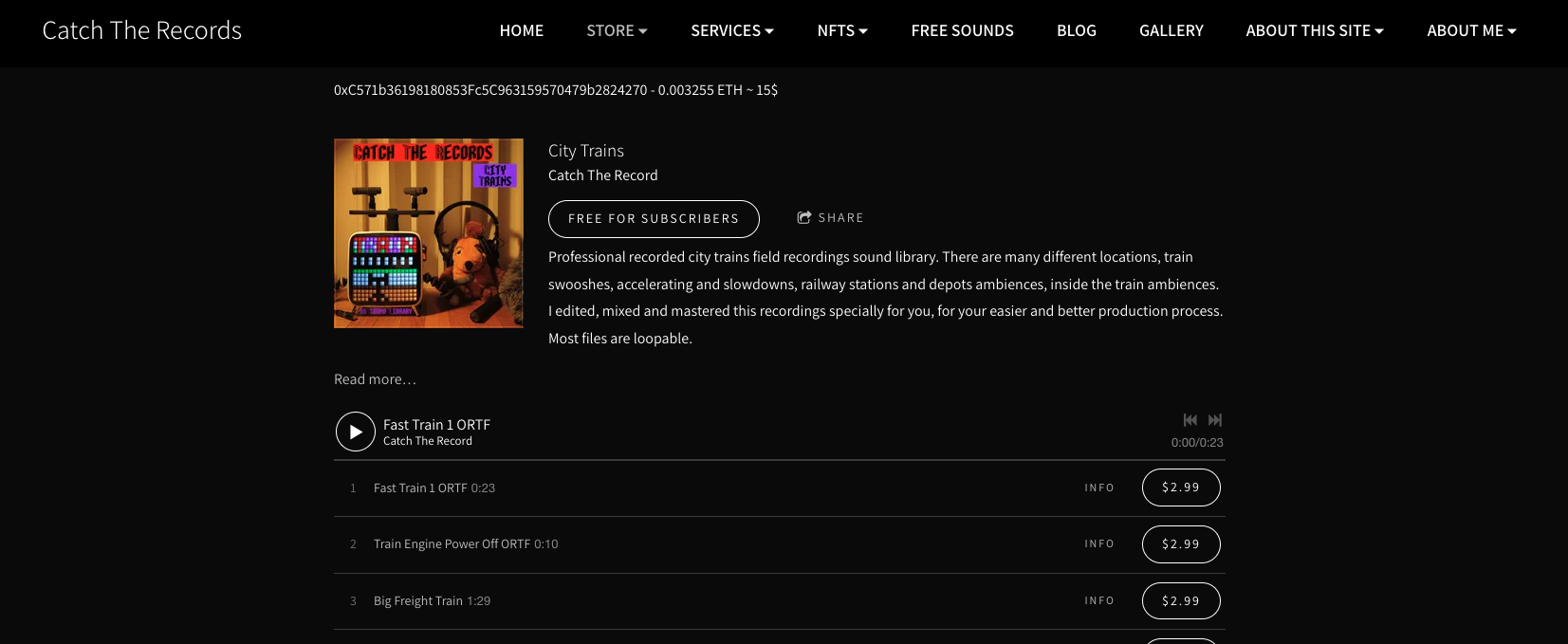Expand the Services dropdown menu

(732, 30)
